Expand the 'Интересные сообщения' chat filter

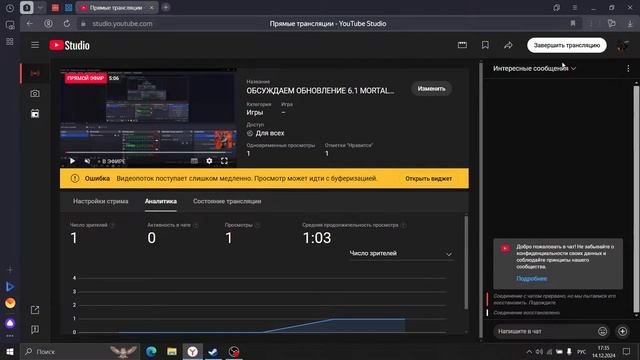[x=534, y=69]
